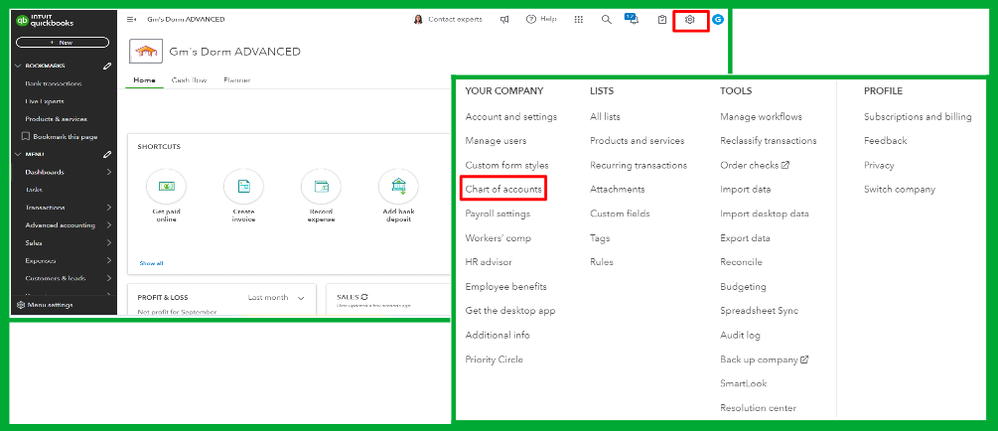Open the search magnifier icon
This screenshot has height=431, width=998.
[x=607, y=20]
